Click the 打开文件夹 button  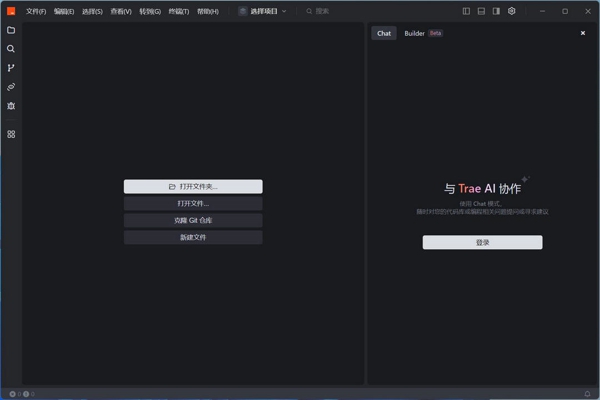193,187
